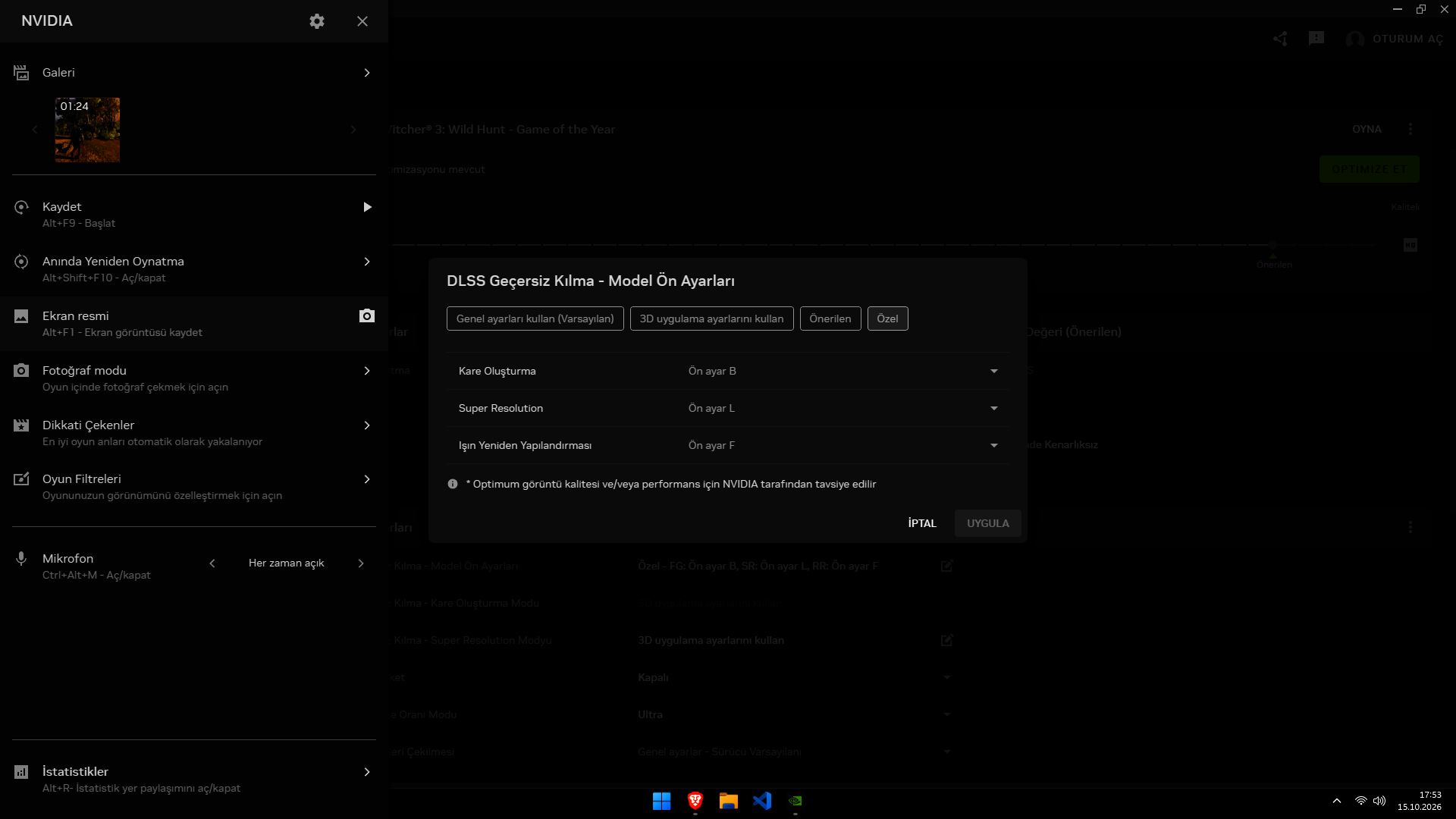The image size is (1456, 819).
Task: Click the Mikrofon icon
Action: (21, 559)
